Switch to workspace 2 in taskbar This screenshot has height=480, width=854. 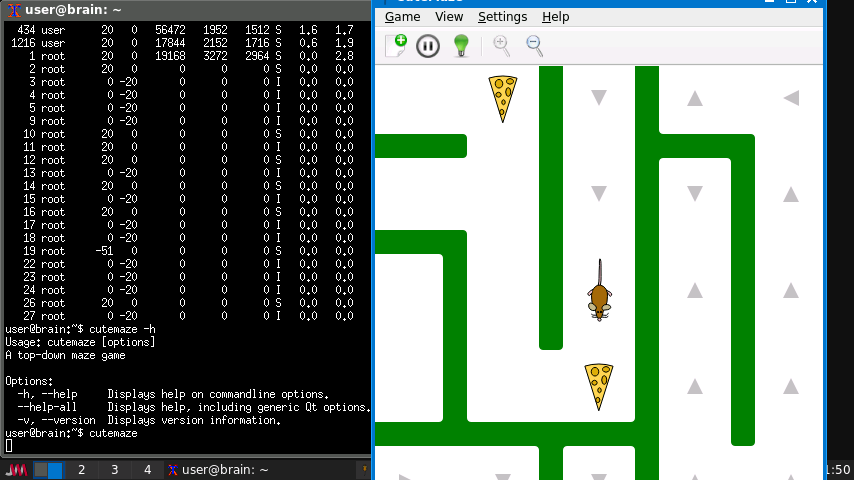point(81,470)
